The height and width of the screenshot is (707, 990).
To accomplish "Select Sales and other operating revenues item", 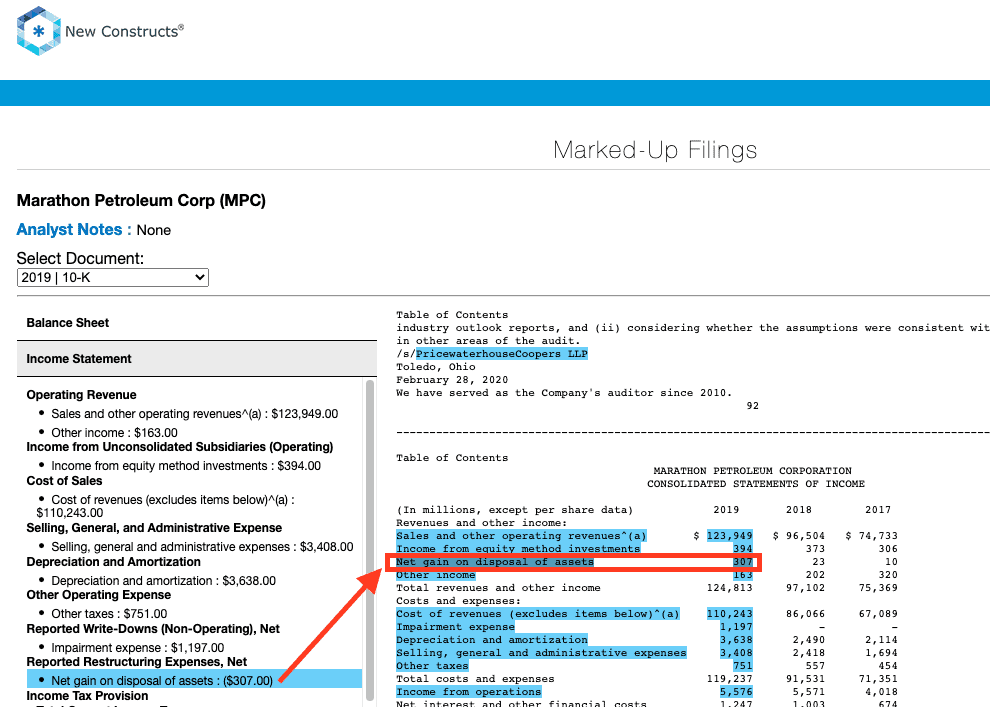I will point(194,414).
